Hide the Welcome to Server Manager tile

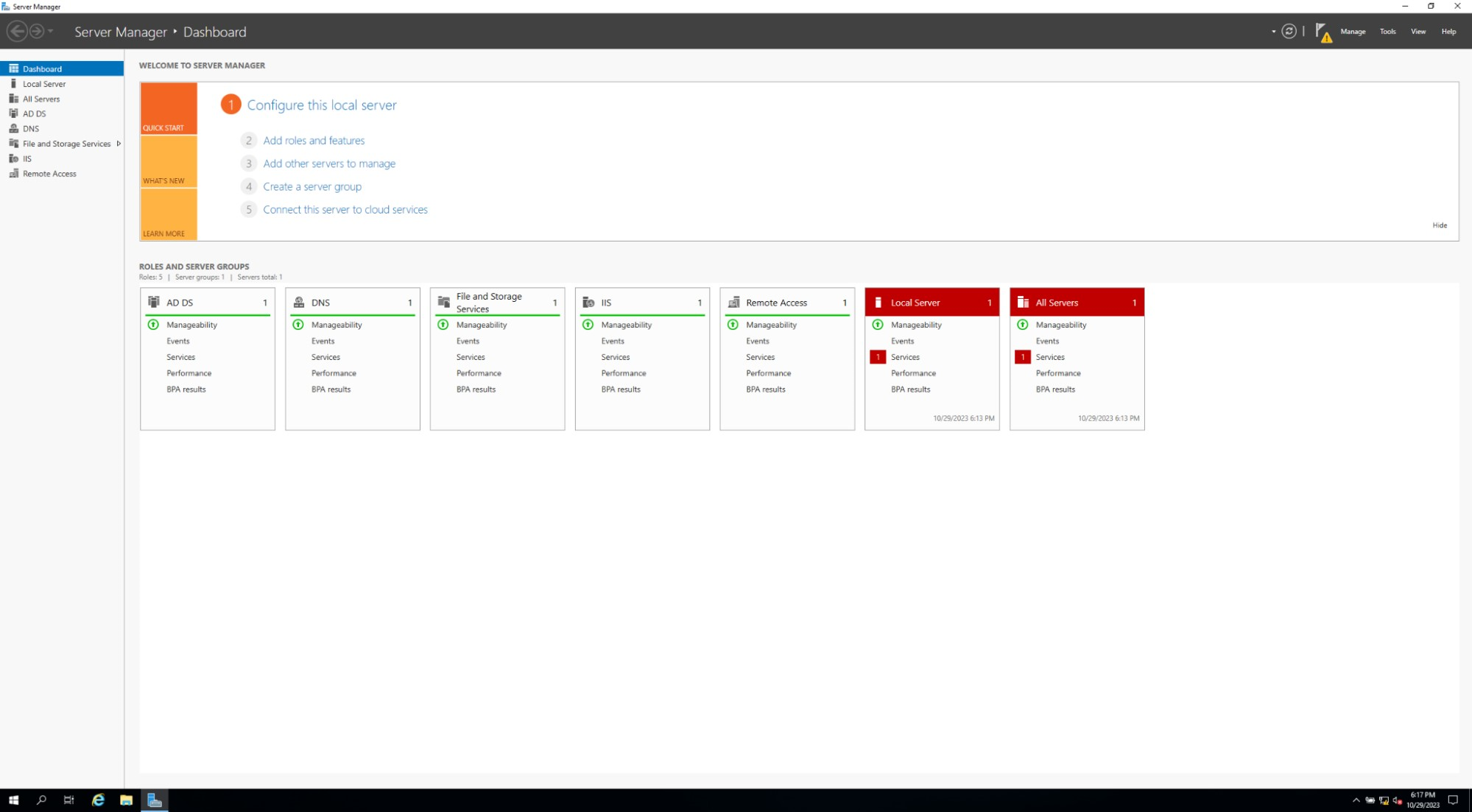[1440, 225]
